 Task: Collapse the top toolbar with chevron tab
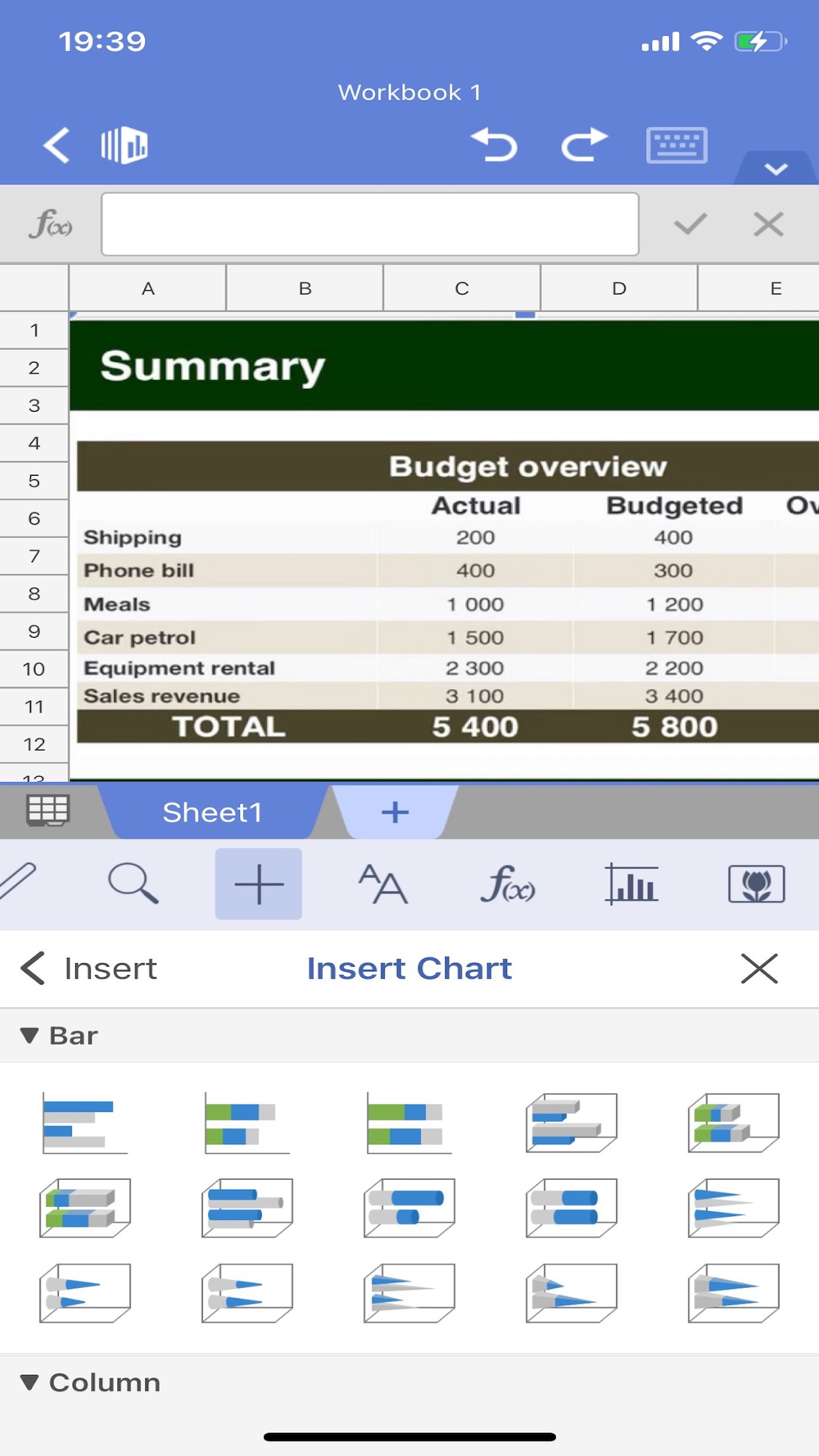click(776, 168)
